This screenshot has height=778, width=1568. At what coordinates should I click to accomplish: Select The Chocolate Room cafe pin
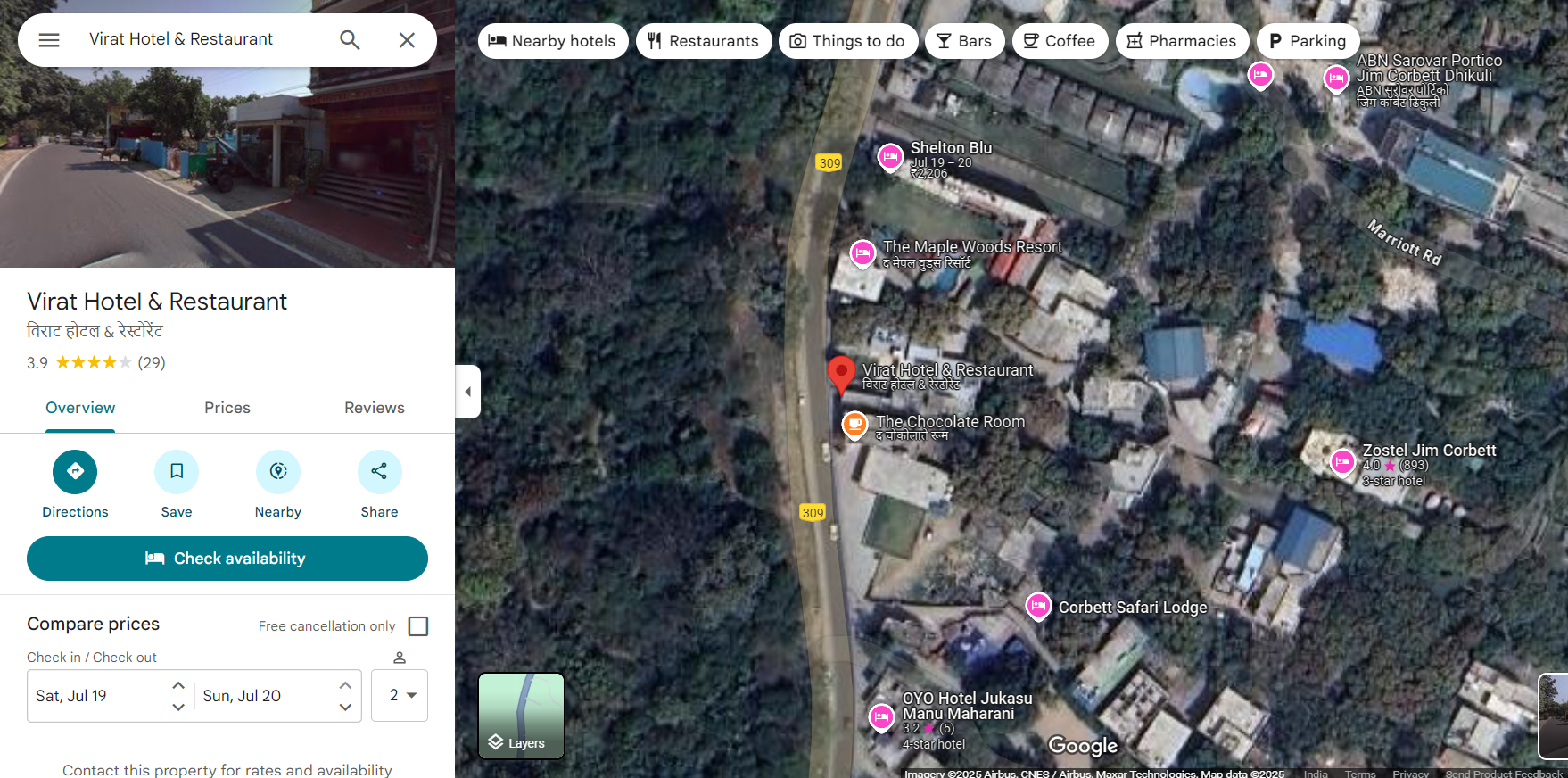pos(854,425)
